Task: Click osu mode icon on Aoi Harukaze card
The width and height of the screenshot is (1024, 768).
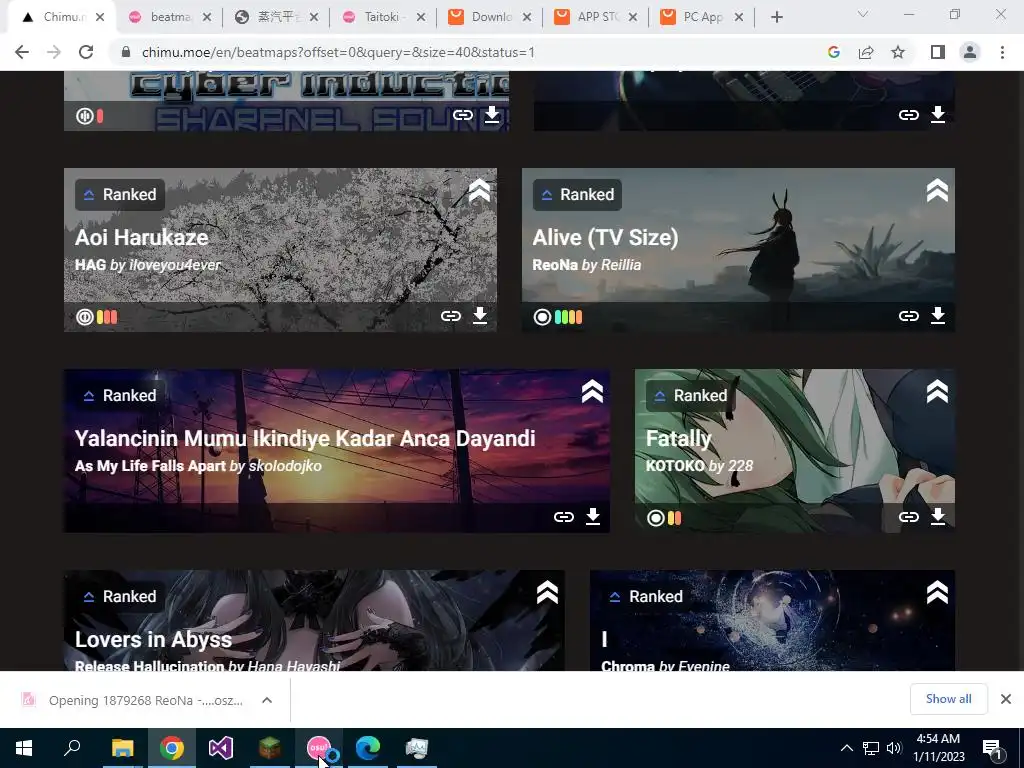Action: 85,317
